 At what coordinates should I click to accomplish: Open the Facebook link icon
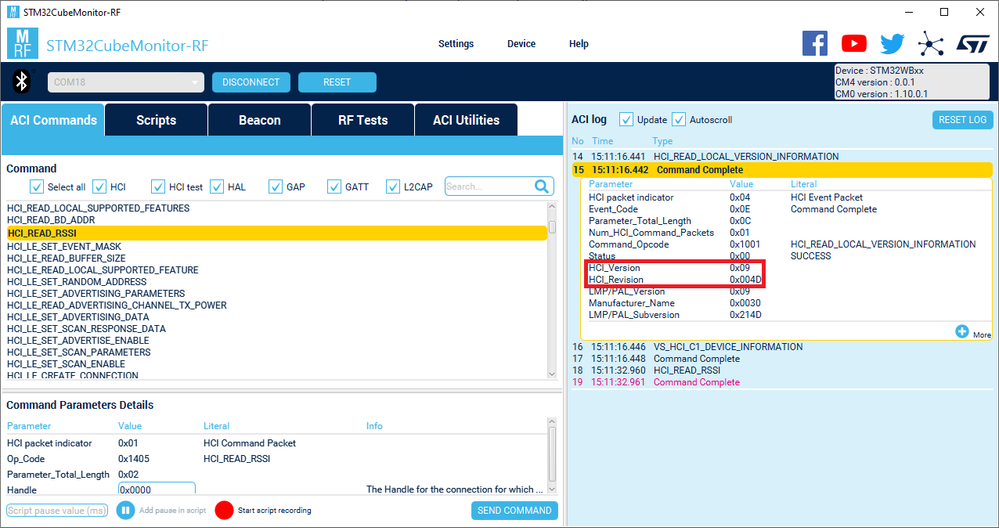(x=814, y=43)
